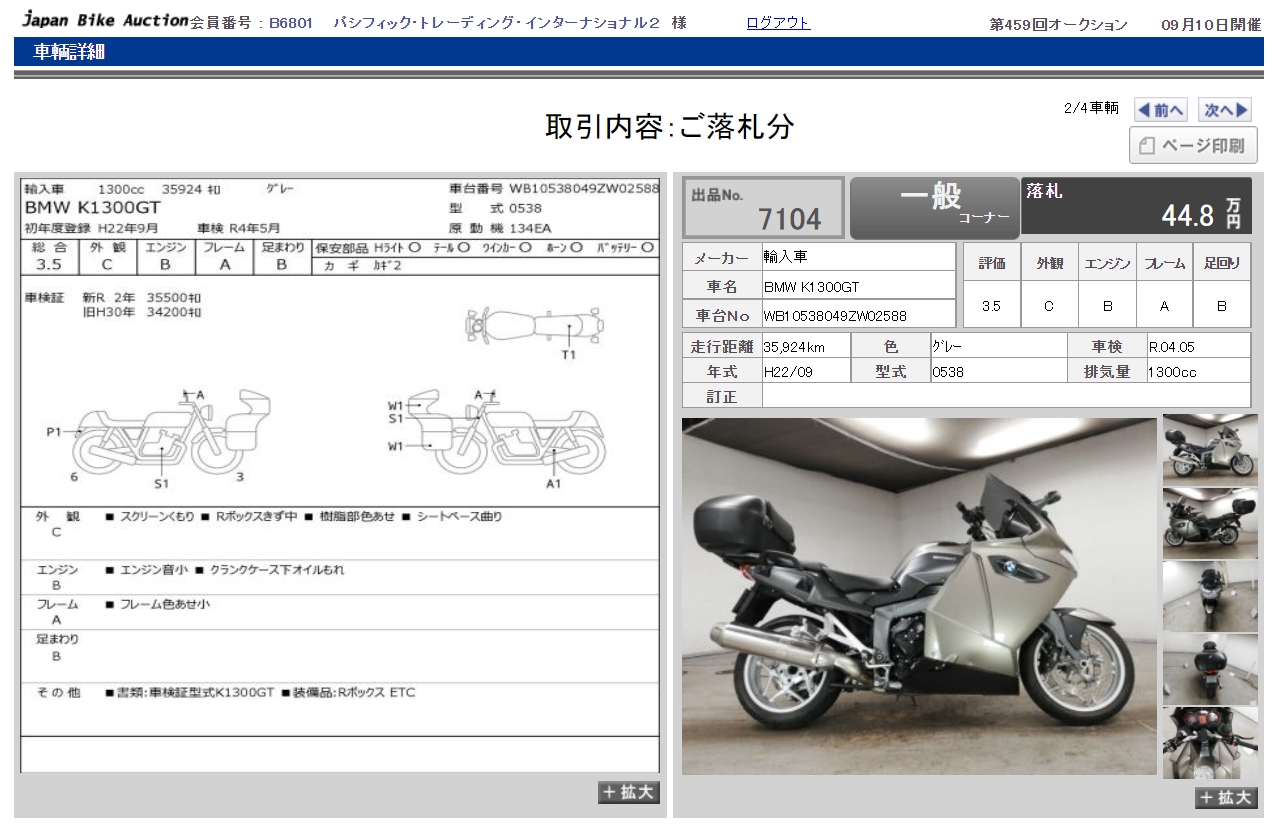Go to next vehicle with 次へ button
This screenshot has width=1270, height=824.
[1225, 111]
